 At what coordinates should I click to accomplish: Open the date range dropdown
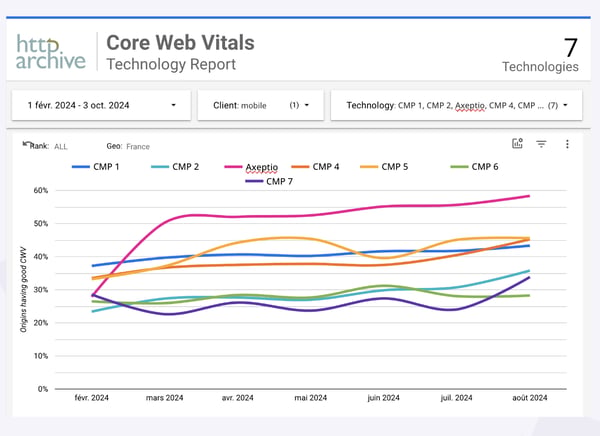pos(101,105)
